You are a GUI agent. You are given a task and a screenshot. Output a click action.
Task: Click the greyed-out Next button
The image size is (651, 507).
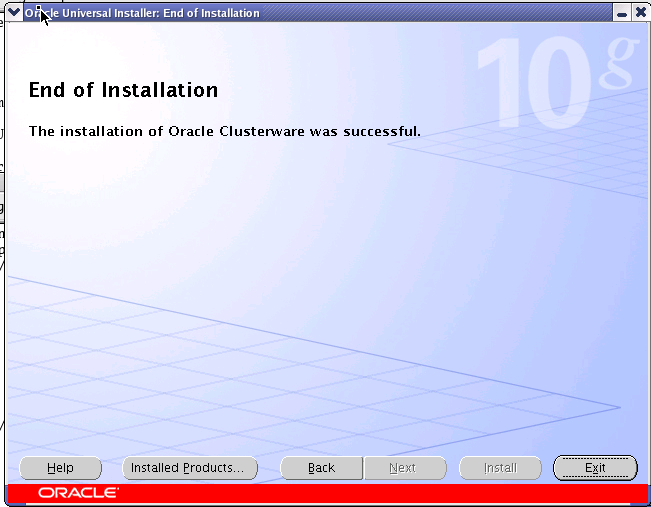click(x=405, y=468)
